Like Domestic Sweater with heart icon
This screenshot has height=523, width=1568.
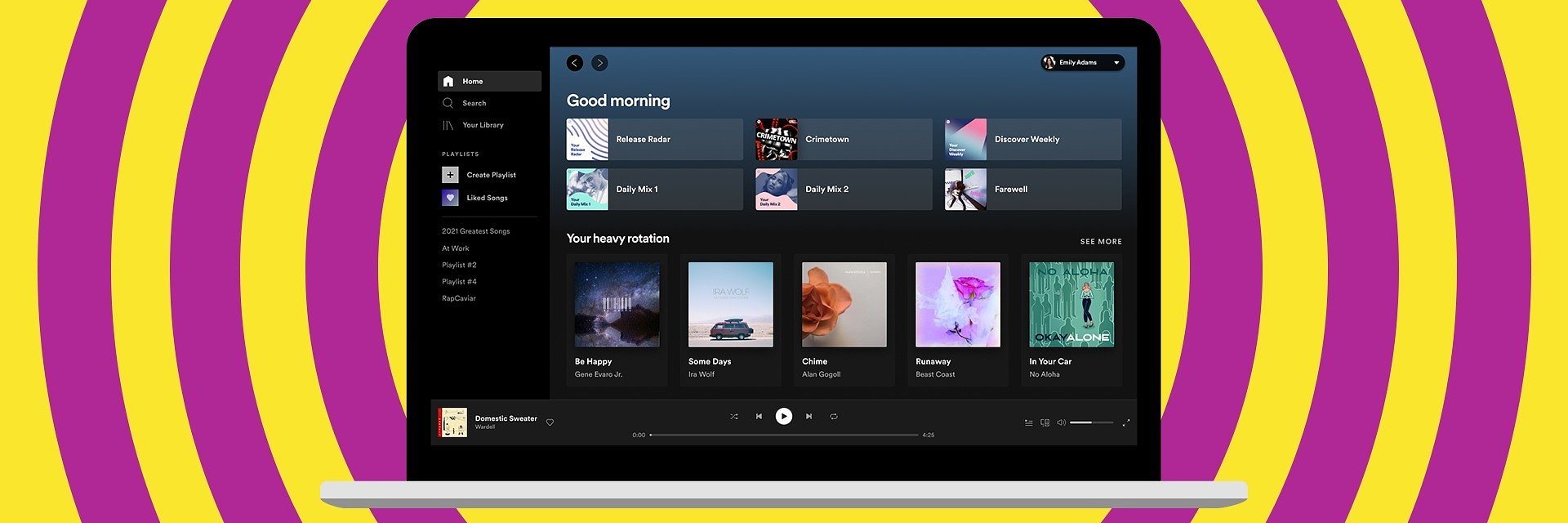pyautogui.click(x=550, y=422)
